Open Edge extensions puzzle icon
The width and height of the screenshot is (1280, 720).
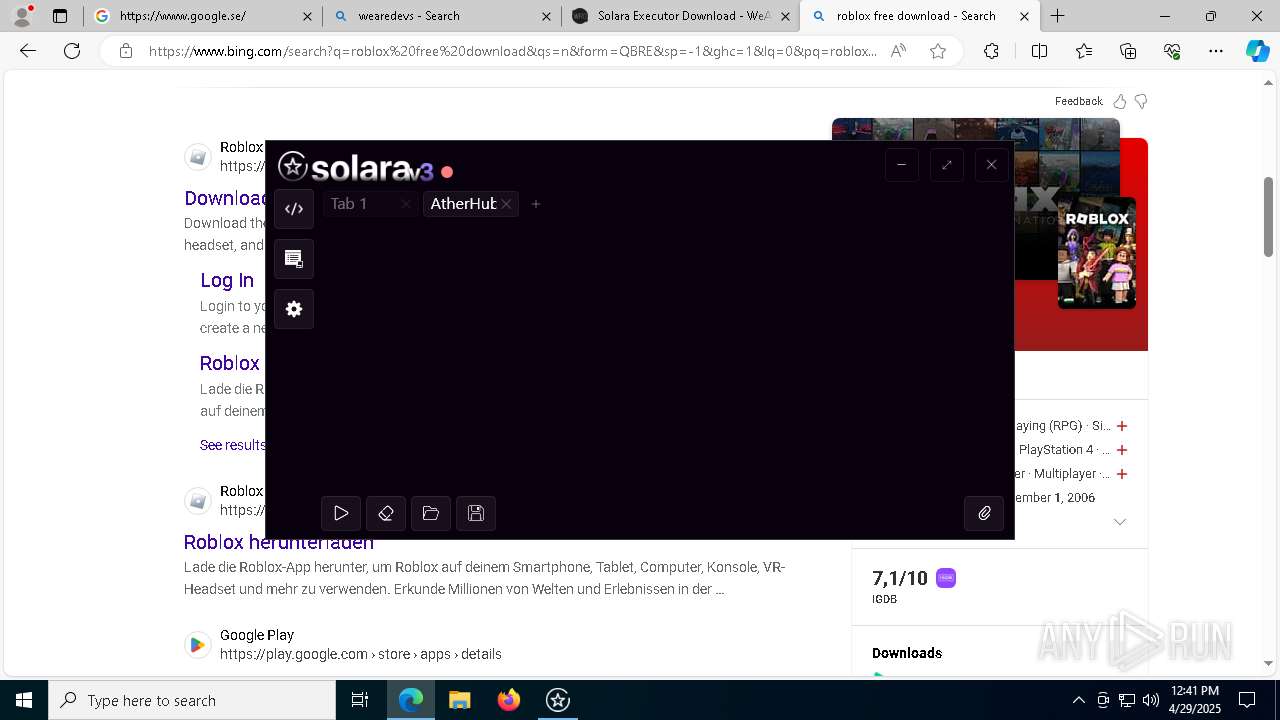tap(991, 51)
